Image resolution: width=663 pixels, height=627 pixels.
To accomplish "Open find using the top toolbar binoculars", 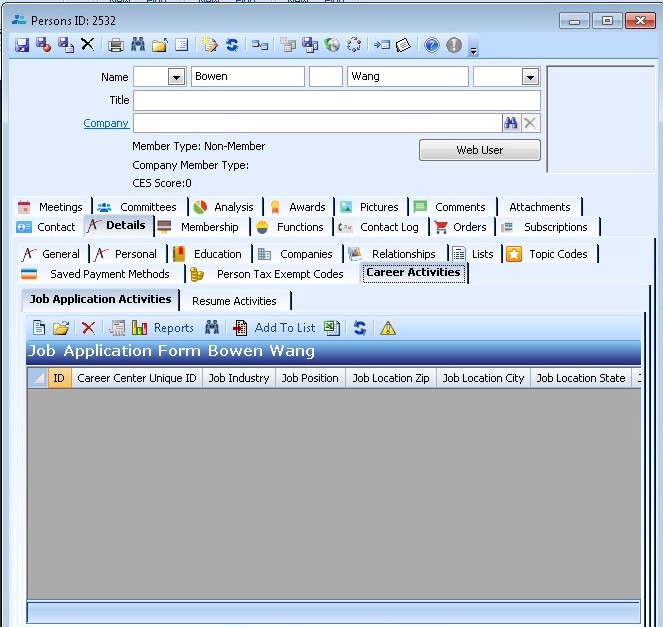I will coord(138,44).
